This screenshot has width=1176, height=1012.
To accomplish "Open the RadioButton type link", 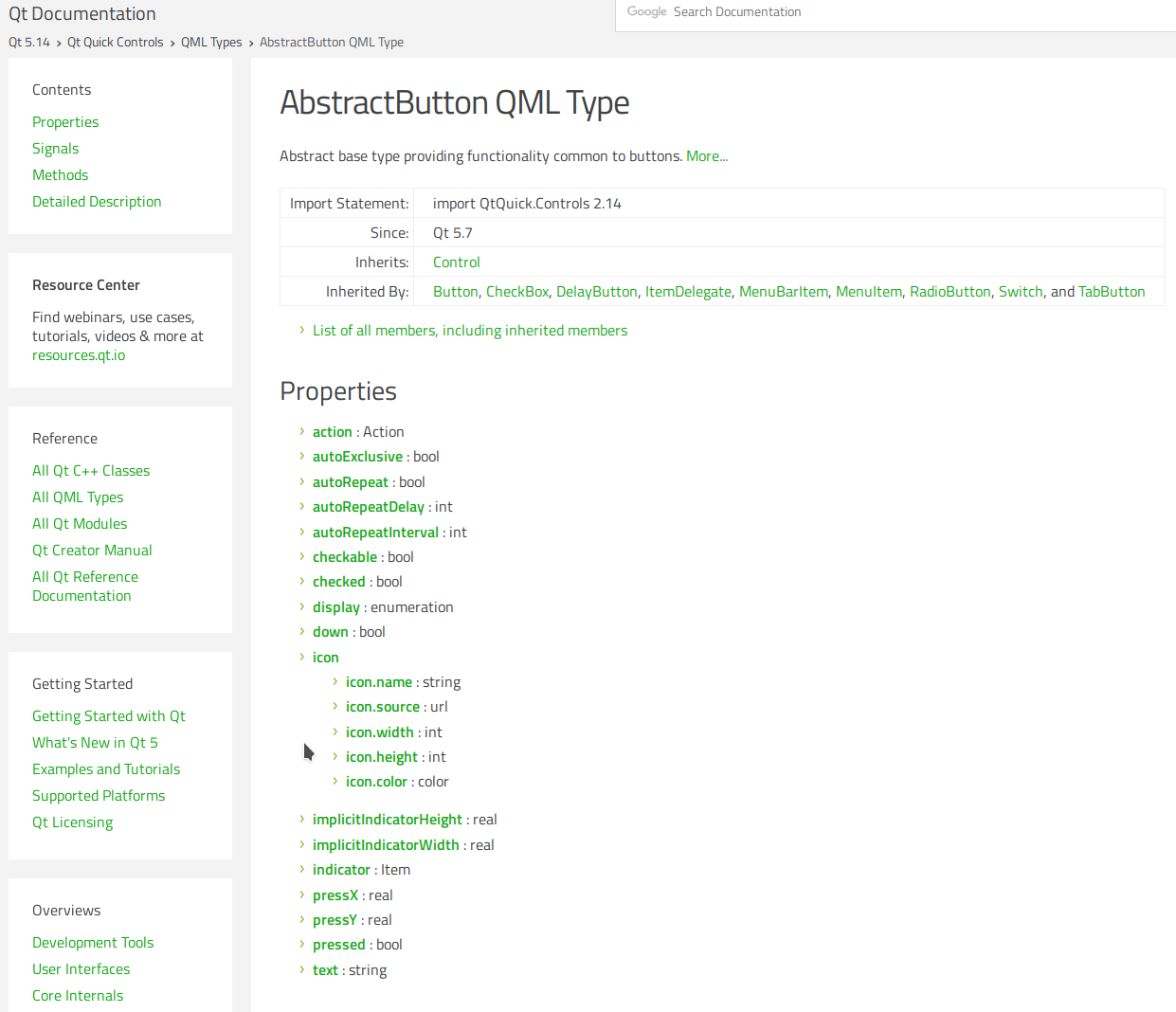I will point(950,292).
